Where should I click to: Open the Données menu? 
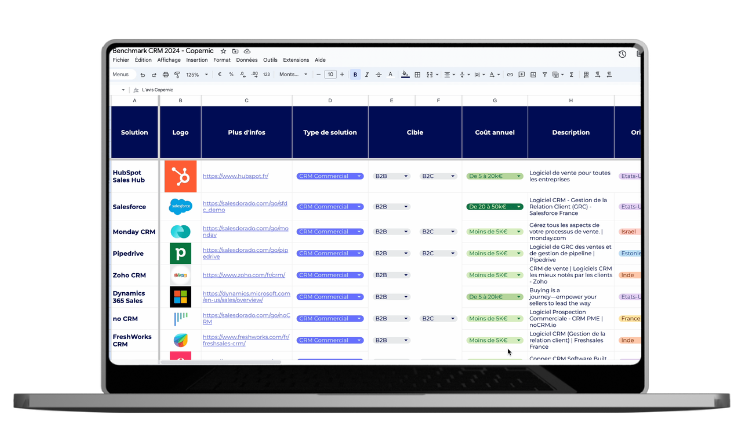click(247, 60)
